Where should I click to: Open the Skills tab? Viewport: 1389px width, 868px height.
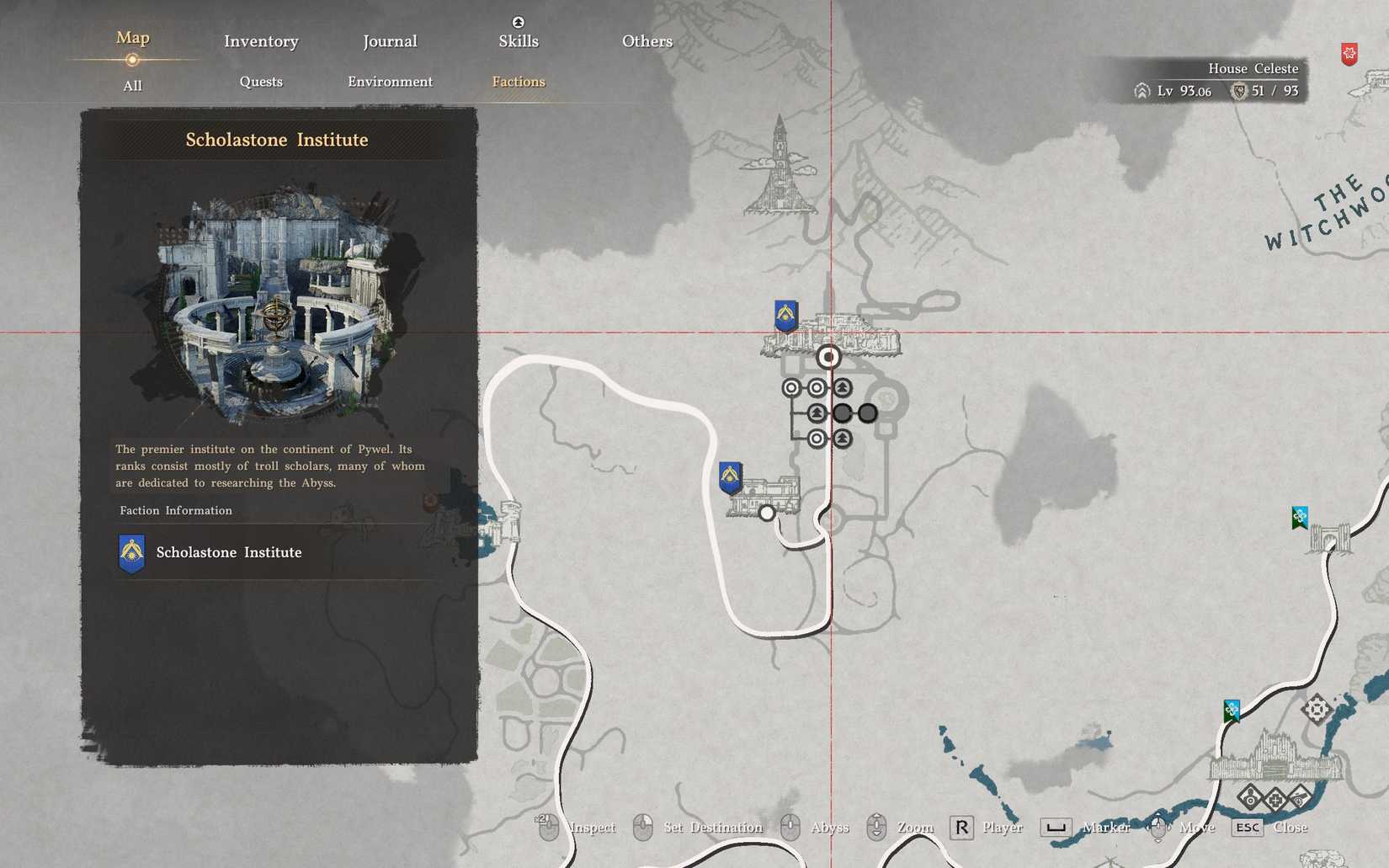point(518,41)
